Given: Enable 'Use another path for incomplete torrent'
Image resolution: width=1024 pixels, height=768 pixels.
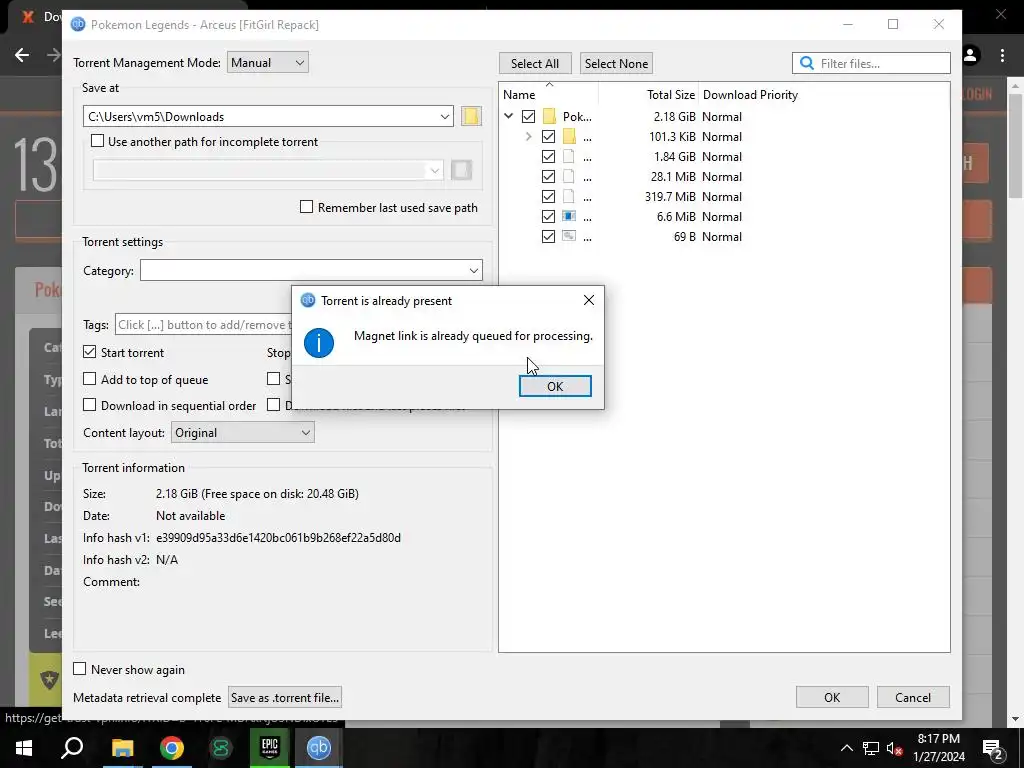Looking at the screenshot, I should 97,141.
